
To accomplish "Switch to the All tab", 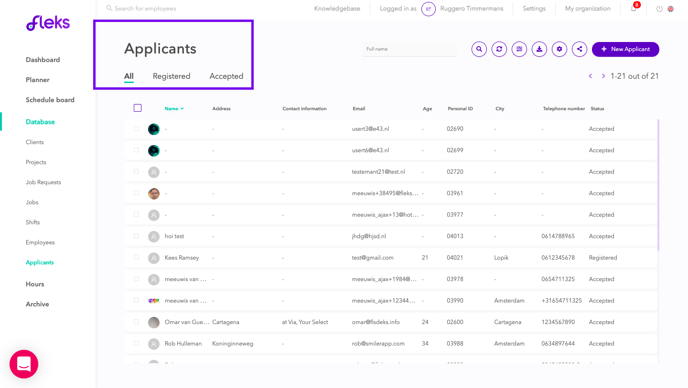I will (x=129, y=76).
